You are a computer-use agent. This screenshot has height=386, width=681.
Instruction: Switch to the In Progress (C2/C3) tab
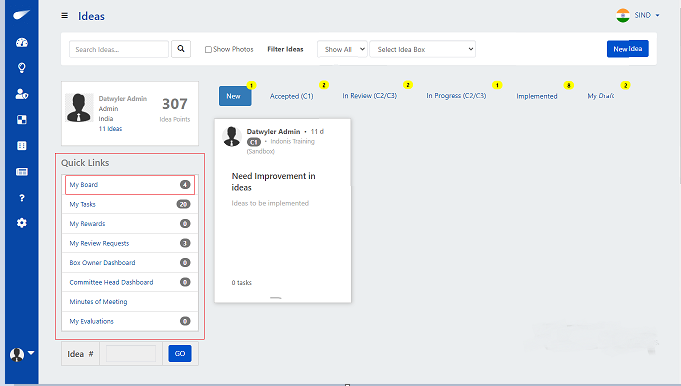(456, 96)
